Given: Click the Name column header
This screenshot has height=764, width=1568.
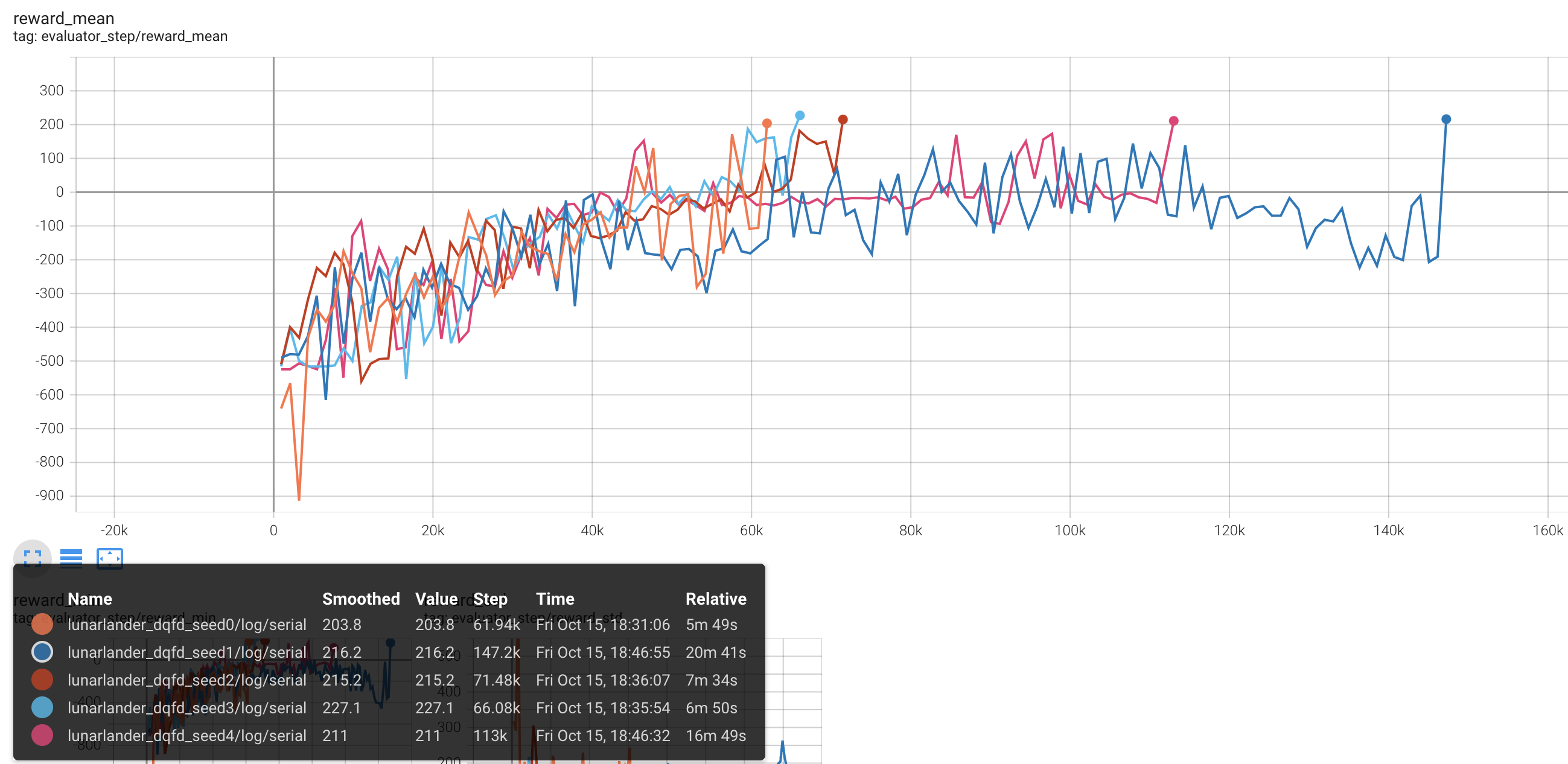Looking at the screenshot, I should click(x=89, y=599).
